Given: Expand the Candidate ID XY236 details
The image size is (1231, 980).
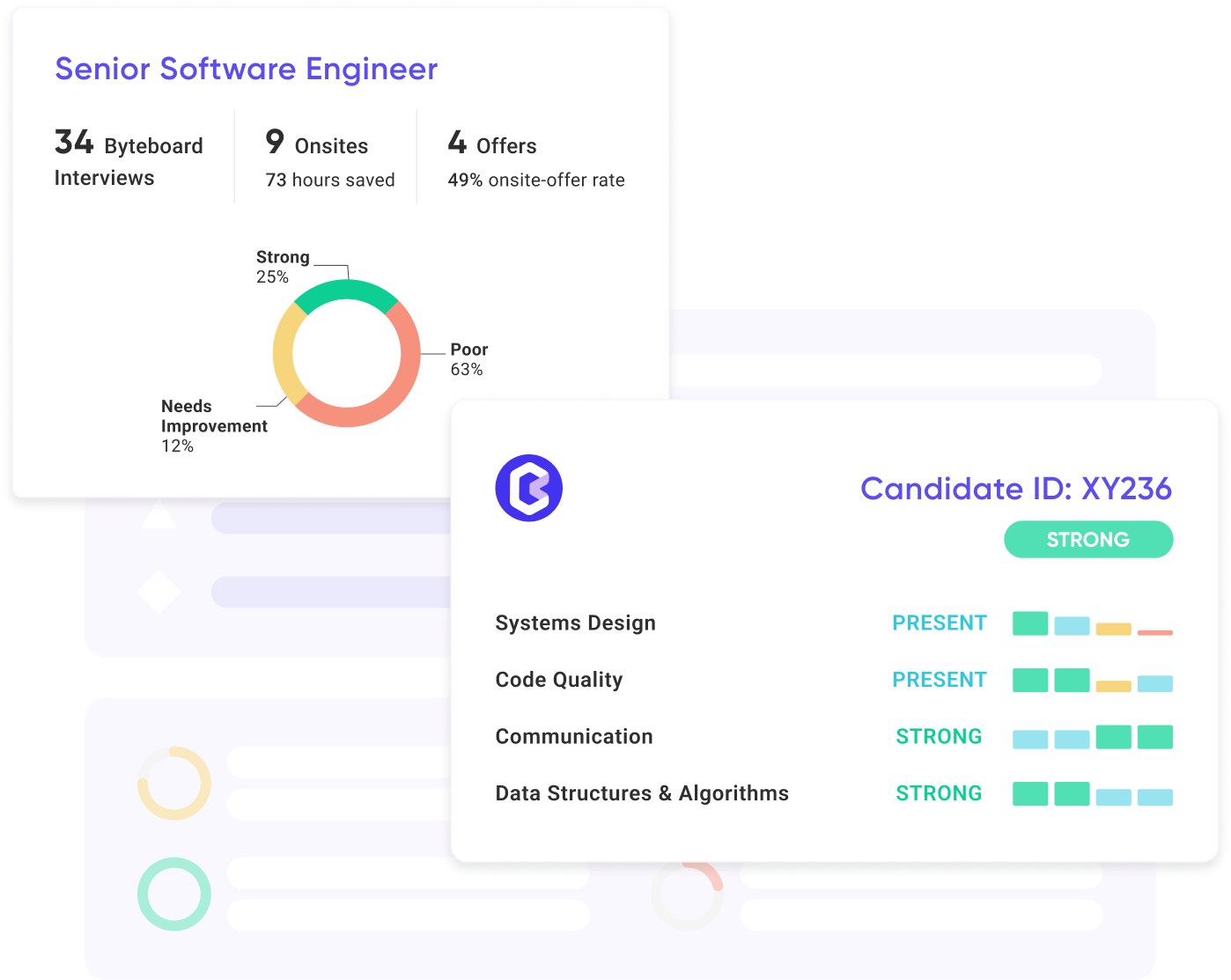Looking at the screenshot, I should 1017,489.
